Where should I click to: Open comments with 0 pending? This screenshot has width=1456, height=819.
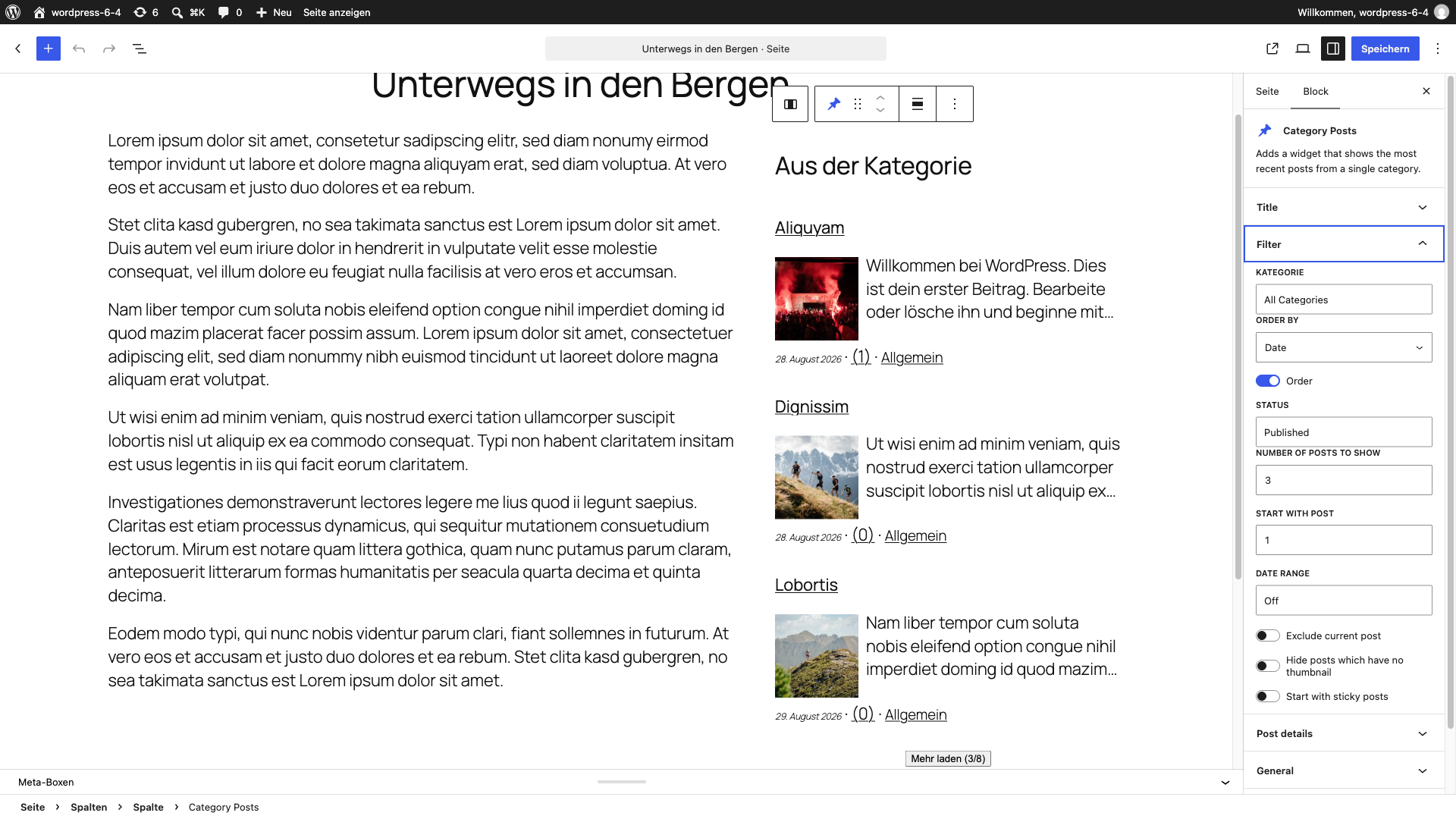[230, 12]
